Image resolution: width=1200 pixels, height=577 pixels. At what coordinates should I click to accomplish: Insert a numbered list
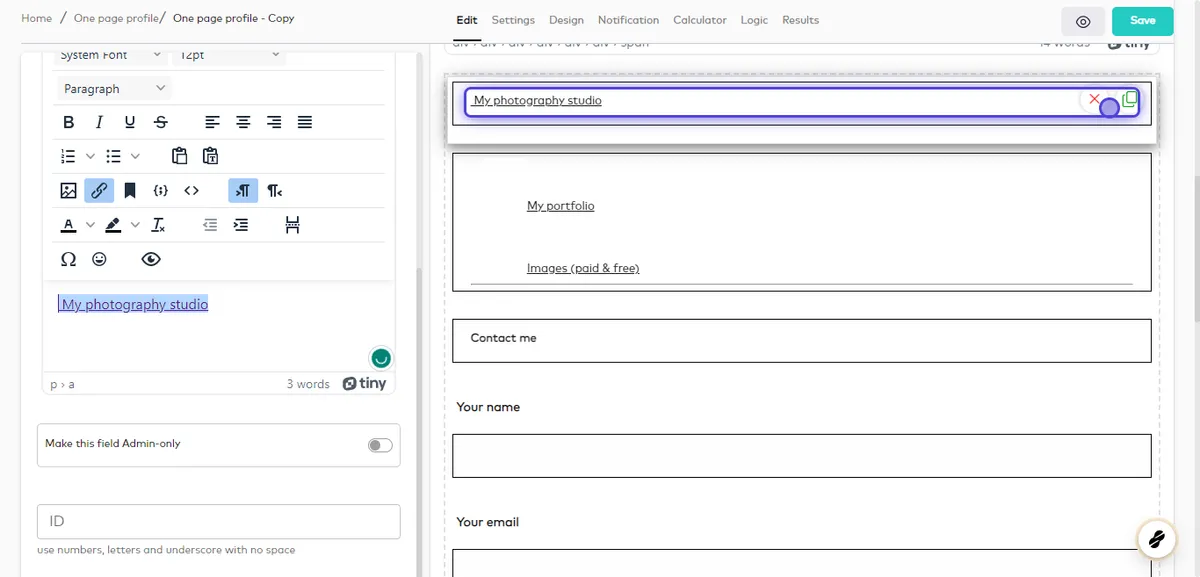(x=68, y=156)
